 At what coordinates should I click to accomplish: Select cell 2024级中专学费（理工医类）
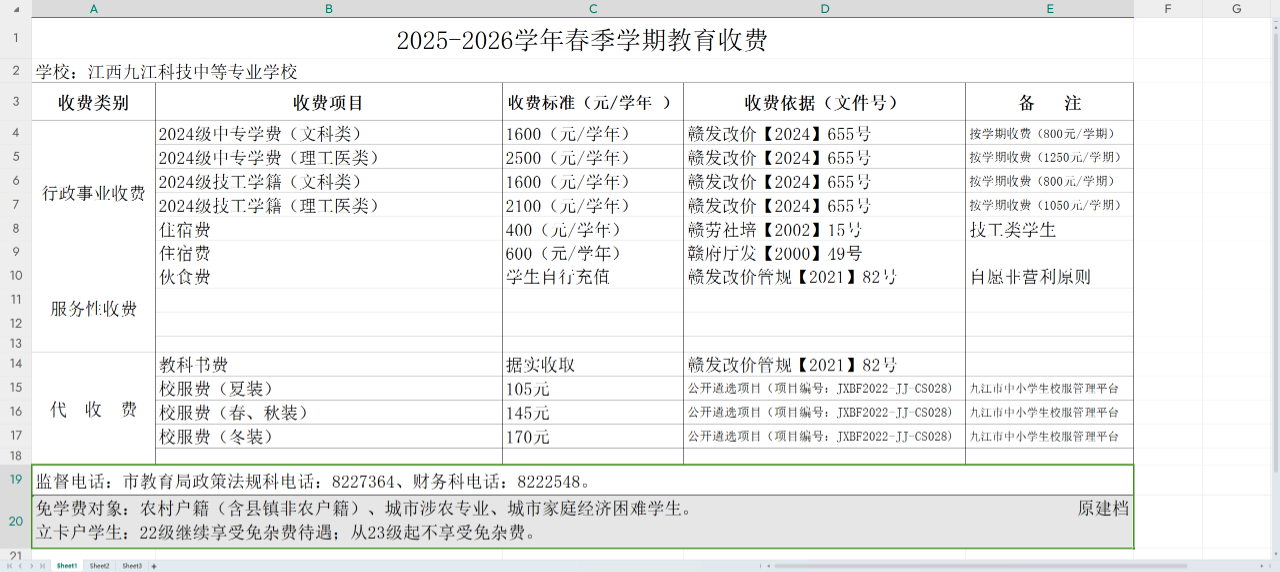(x=329, y=157)
